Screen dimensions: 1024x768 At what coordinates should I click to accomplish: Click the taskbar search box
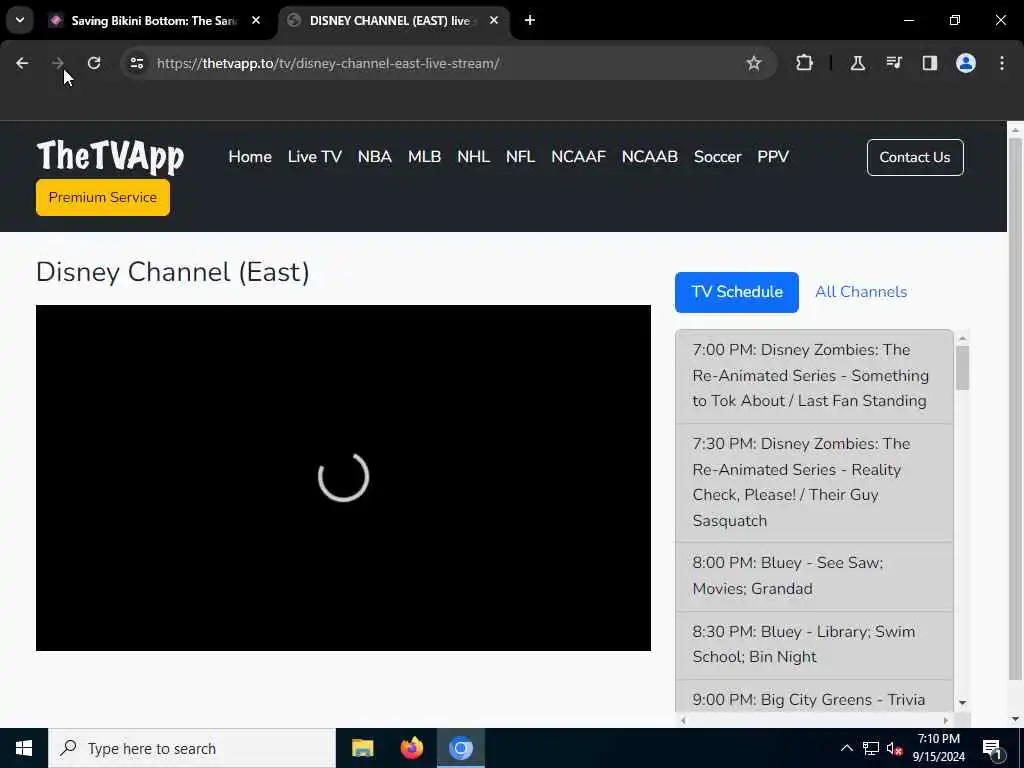(x=192, y=748)
